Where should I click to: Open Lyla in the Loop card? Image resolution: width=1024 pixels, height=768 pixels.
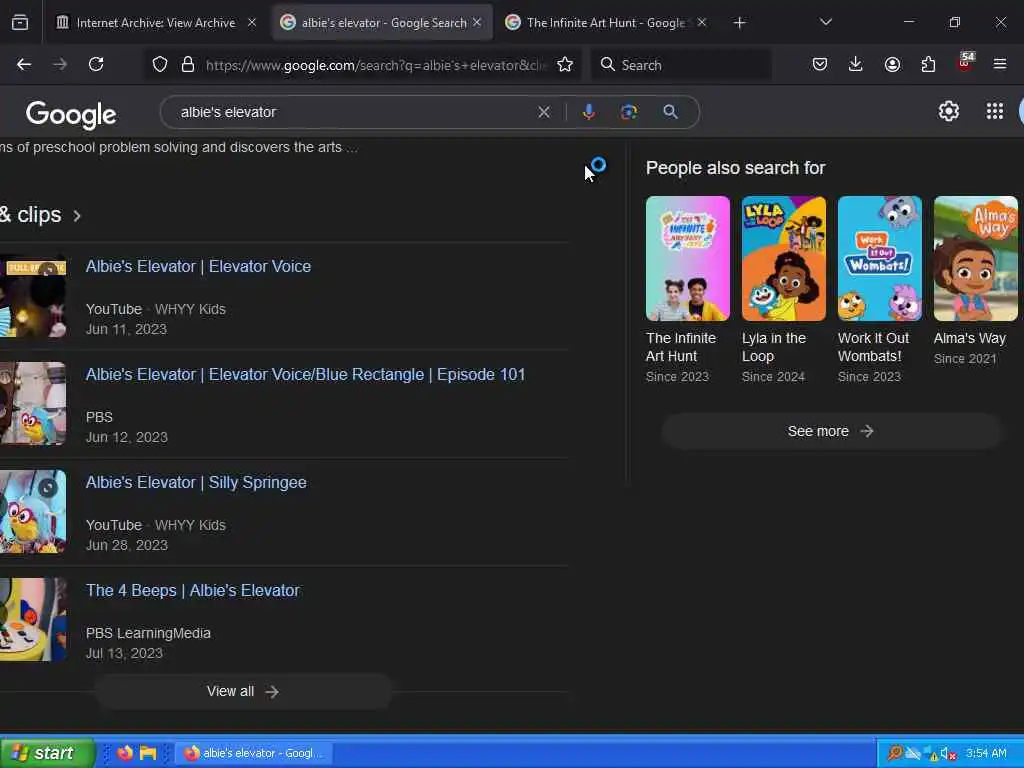[x=783, y=289]
